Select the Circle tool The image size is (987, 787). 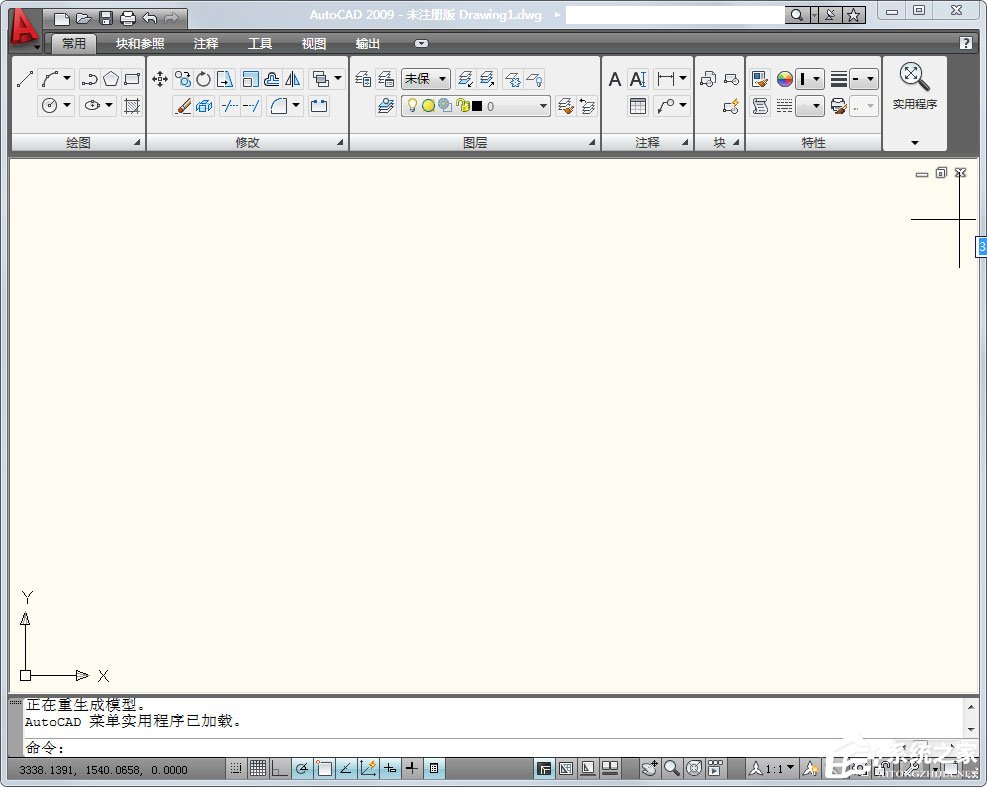50,106
